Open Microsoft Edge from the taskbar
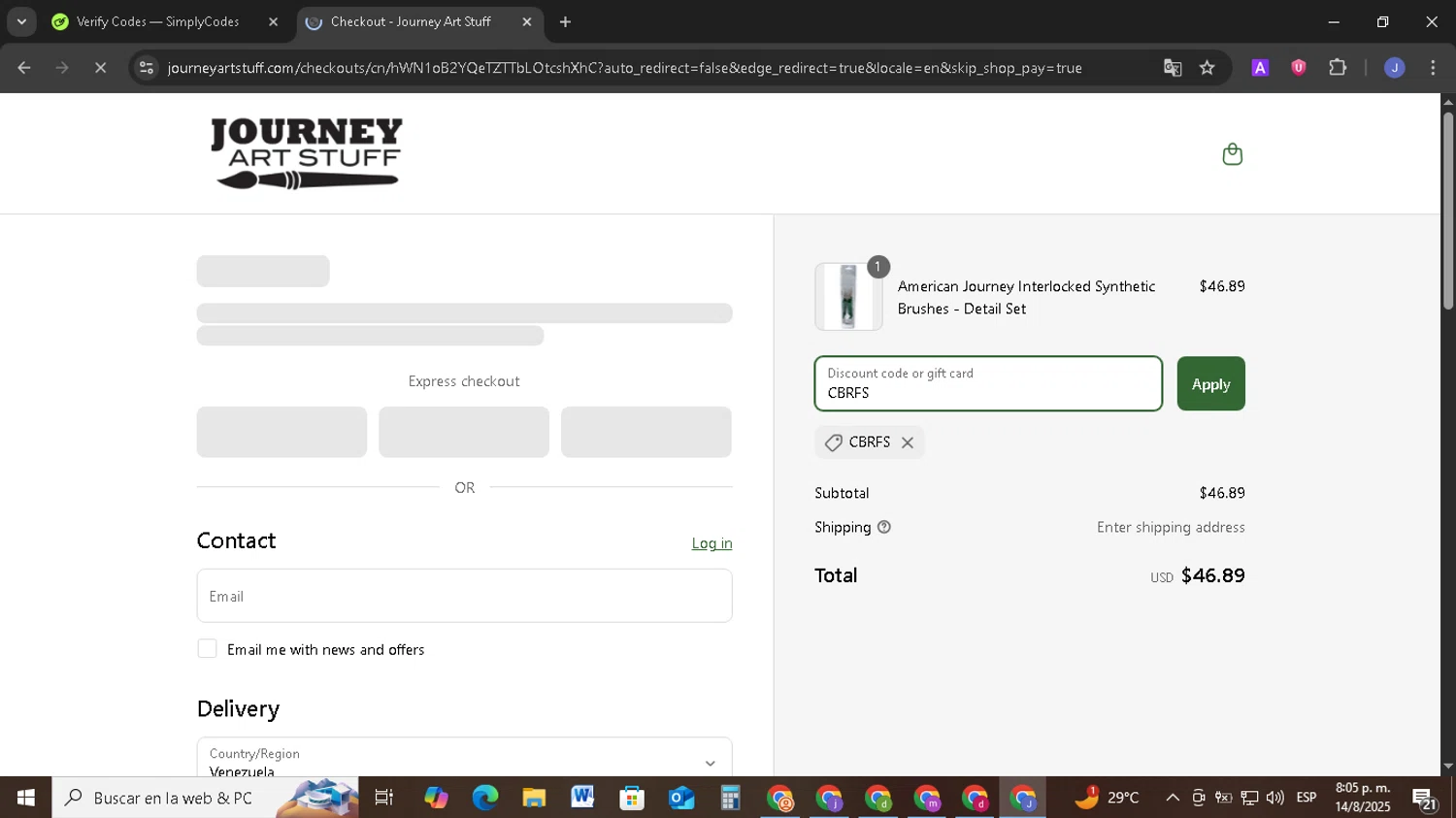This screenshot has height=818, width=1456. [x=484, y=798]
